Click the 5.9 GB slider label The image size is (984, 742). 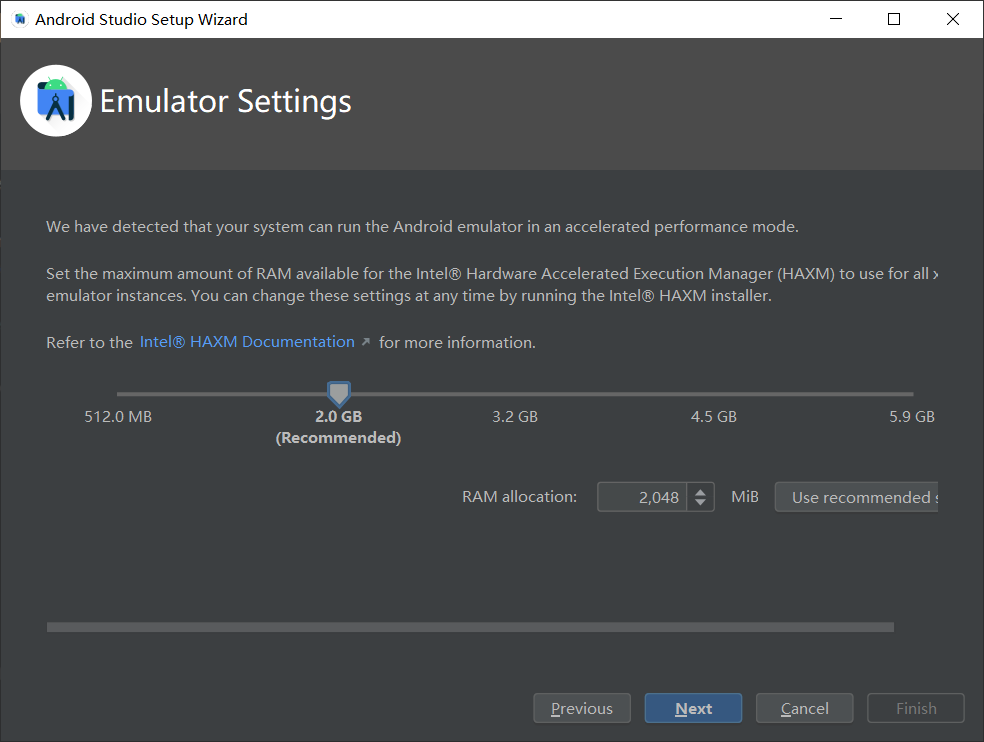coord(912,417)
